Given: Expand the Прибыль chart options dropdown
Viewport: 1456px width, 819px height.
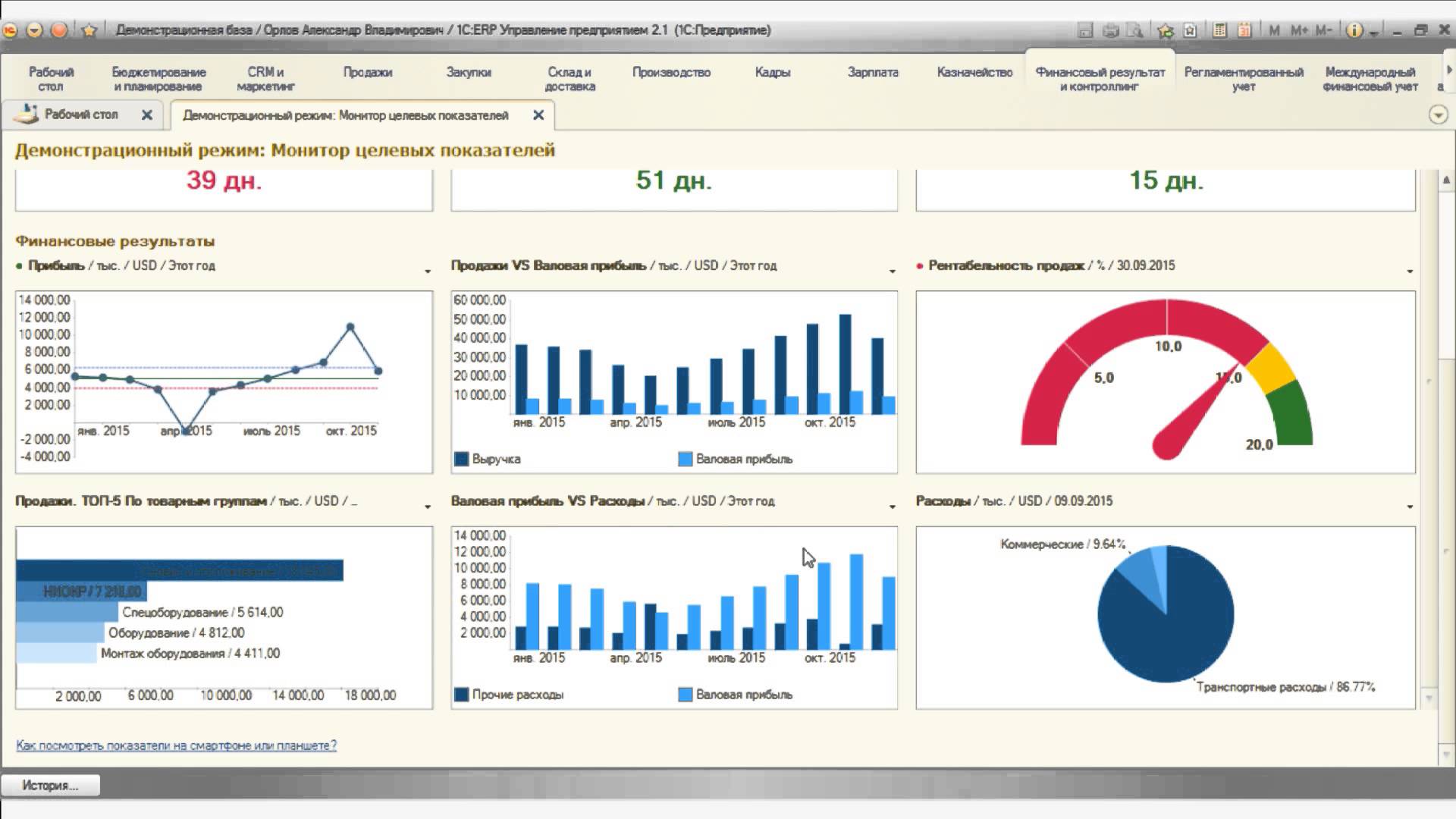Looking at the screenshot, I should point(428,271).
